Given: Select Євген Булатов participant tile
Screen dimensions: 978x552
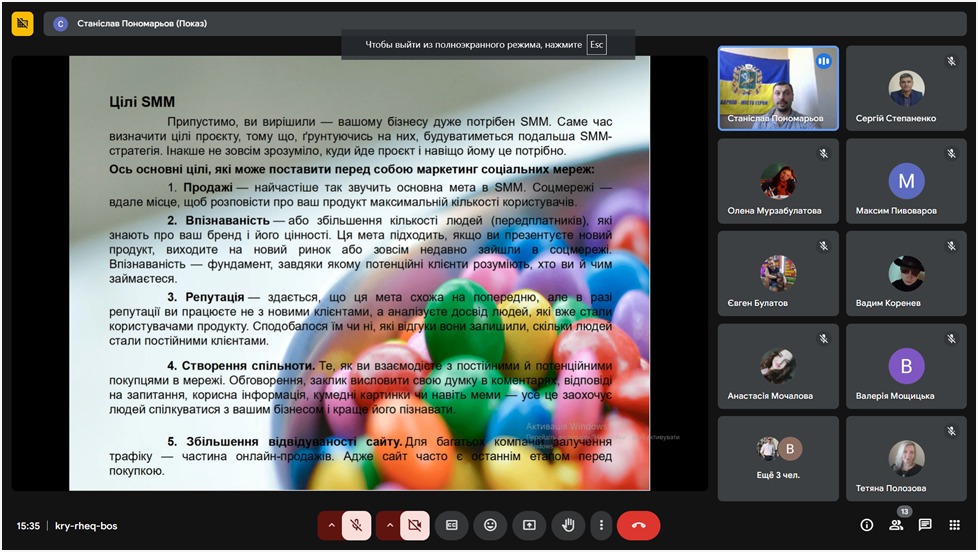Looking at the screenshot, I should pos(778,273).
